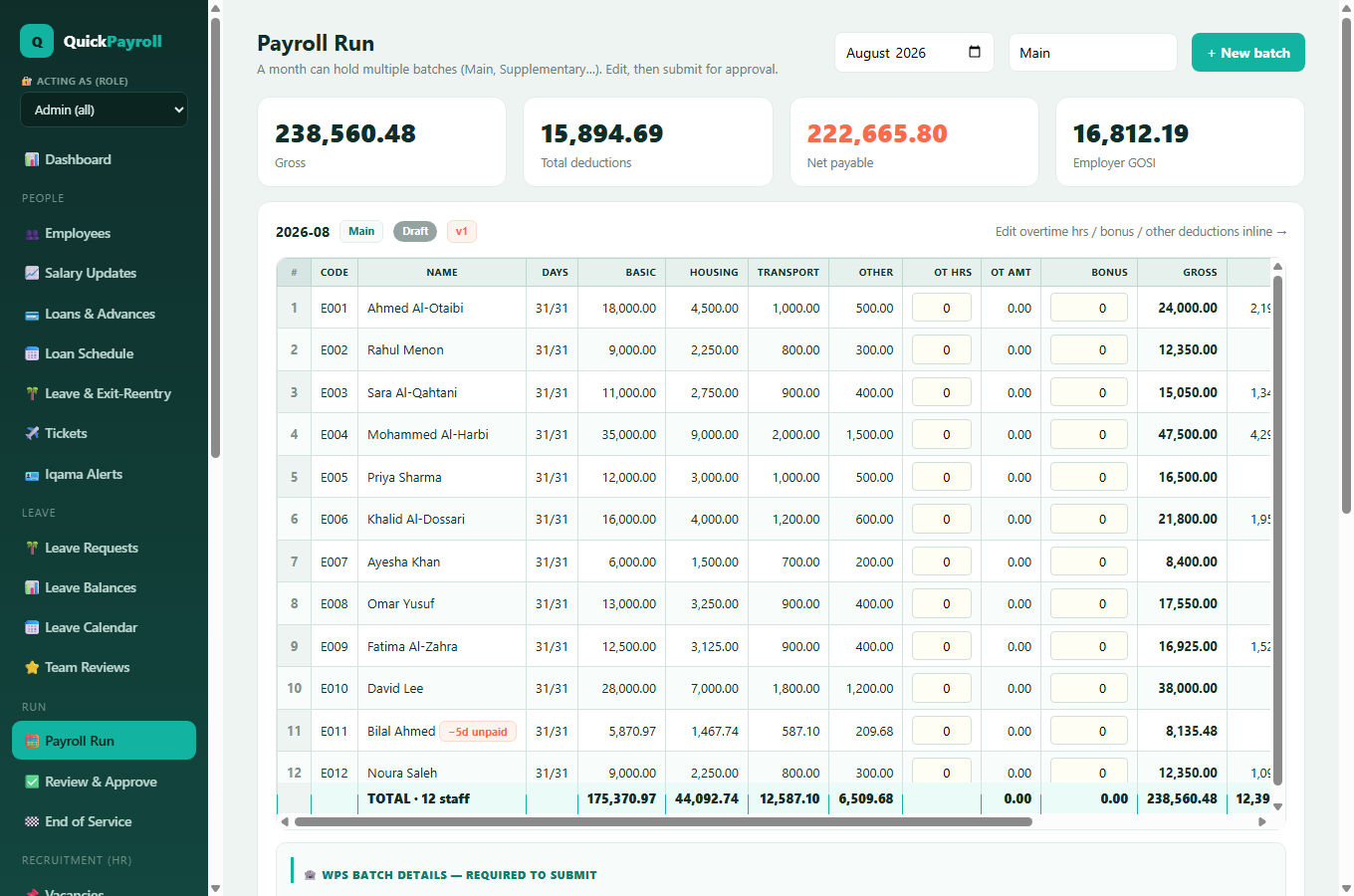Click the Review & Approve link
The width and height of the screenshot is (1354, 896).
(104, 782)
